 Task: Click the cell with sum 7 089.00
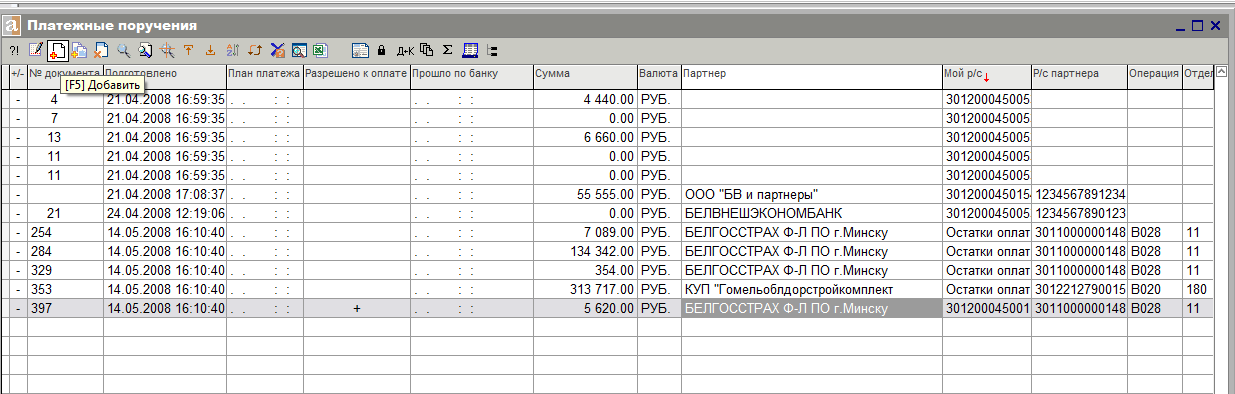[x=584, y=232]
